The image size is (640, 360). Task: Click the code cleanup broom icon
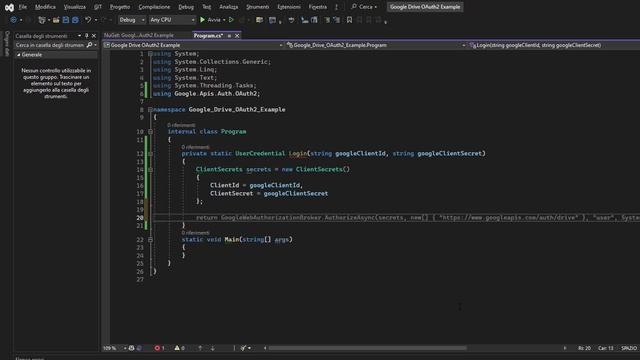point(243,348)
